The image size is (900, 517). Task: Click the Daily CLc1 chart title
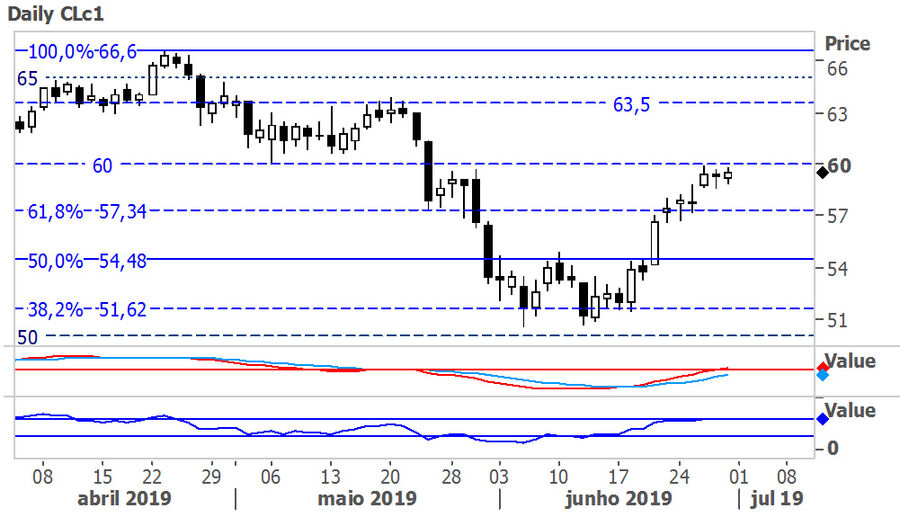[x=56, y=14]
